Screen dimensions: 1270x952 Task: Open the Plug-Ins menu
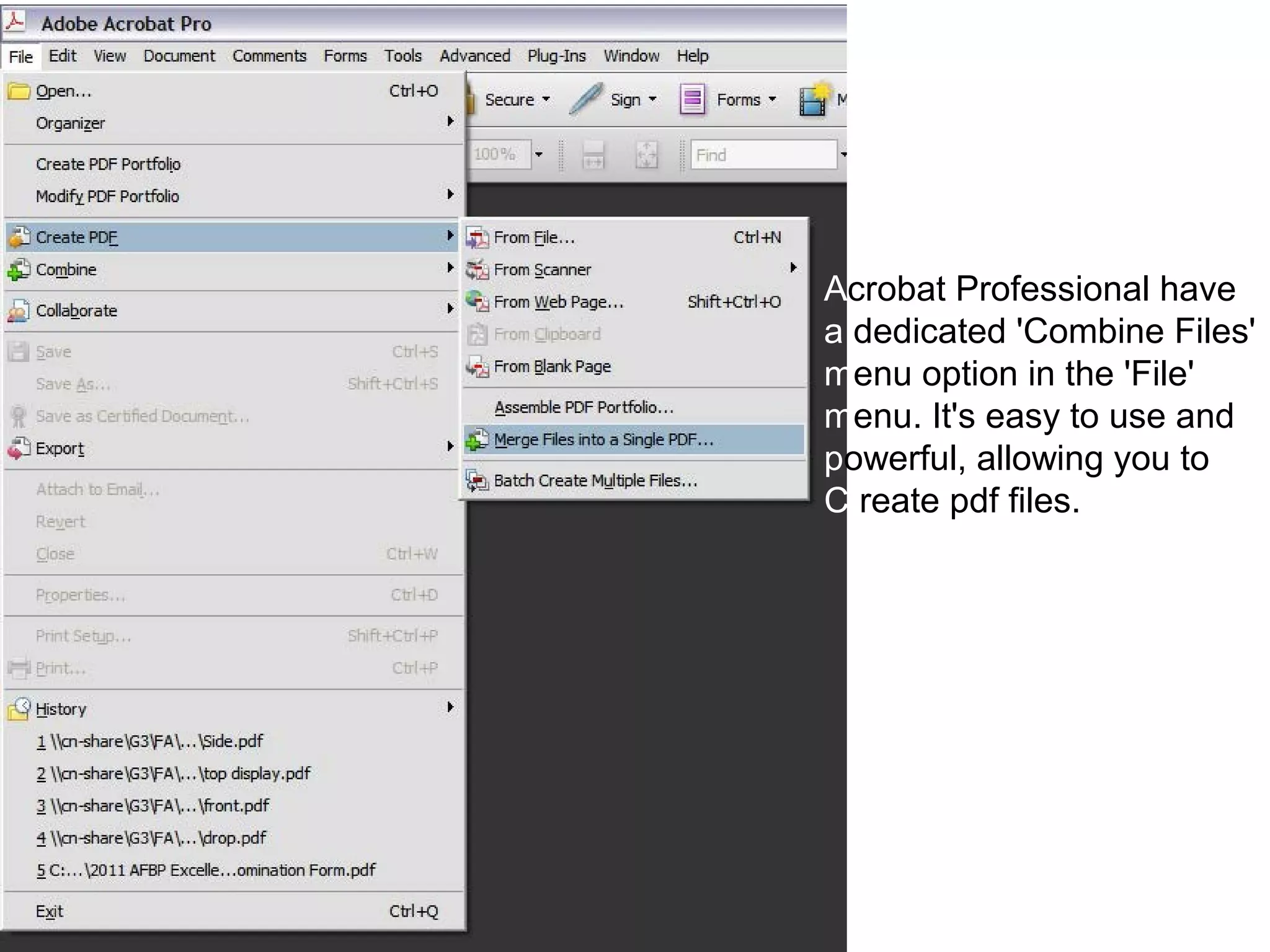pyautogui.click(x=557, y=56)
